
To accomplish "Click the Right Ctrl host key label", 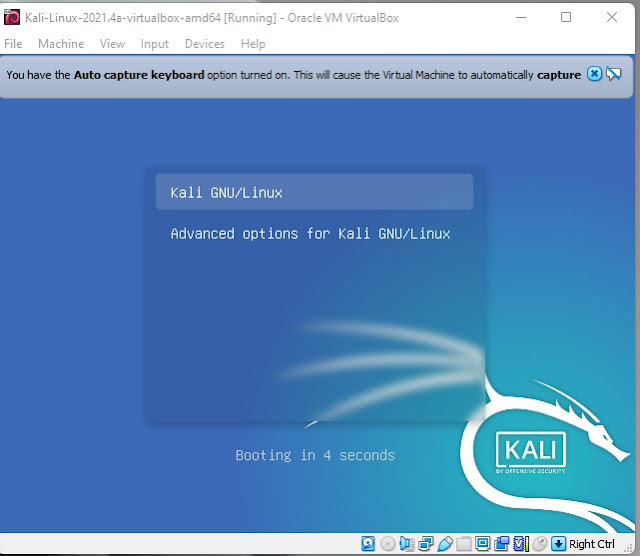I will click(x=591, y=544).
